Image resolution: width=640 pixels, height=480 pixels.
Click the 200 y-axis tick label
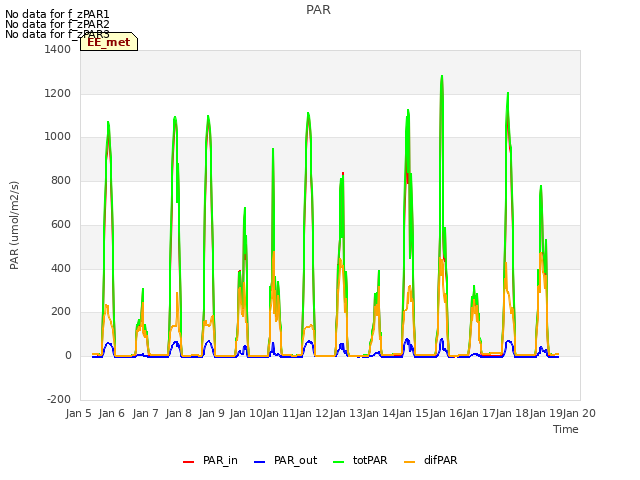click(x=61, y=312)
